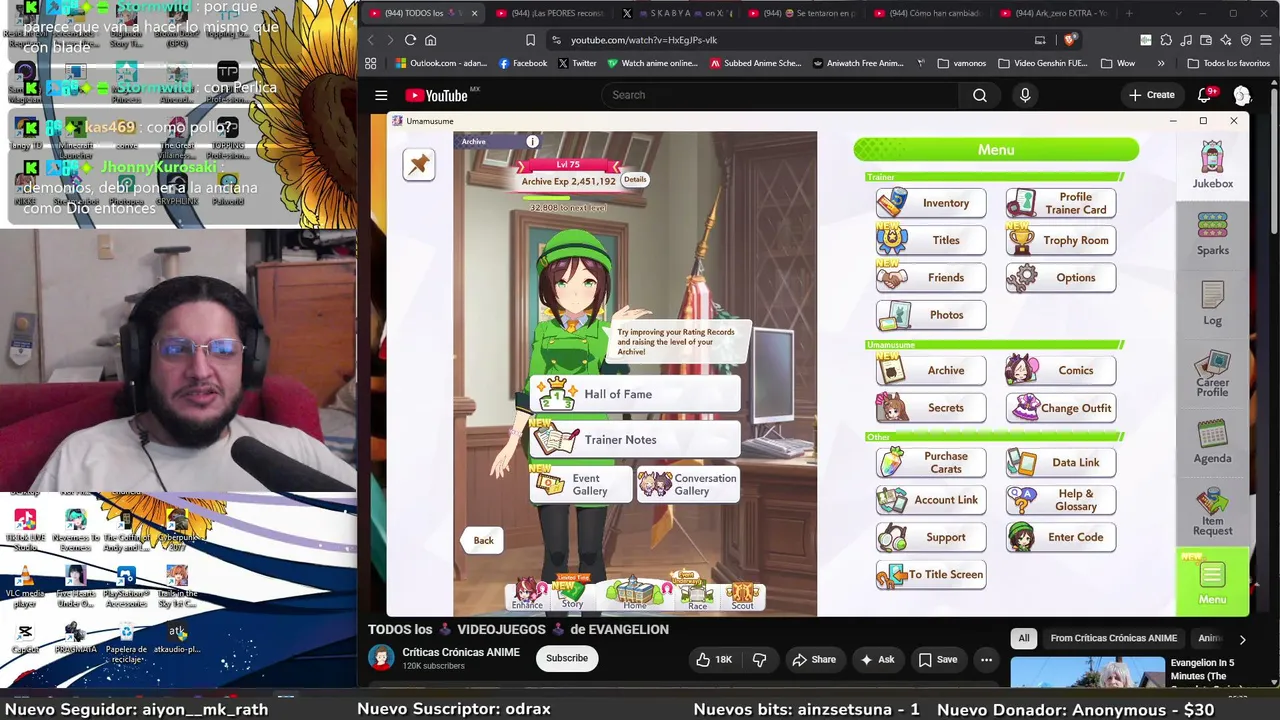The width and height of the screenshot is (1280, 720).
Task: Open Change Outfit in the game menu
Action: [1061, 408]
